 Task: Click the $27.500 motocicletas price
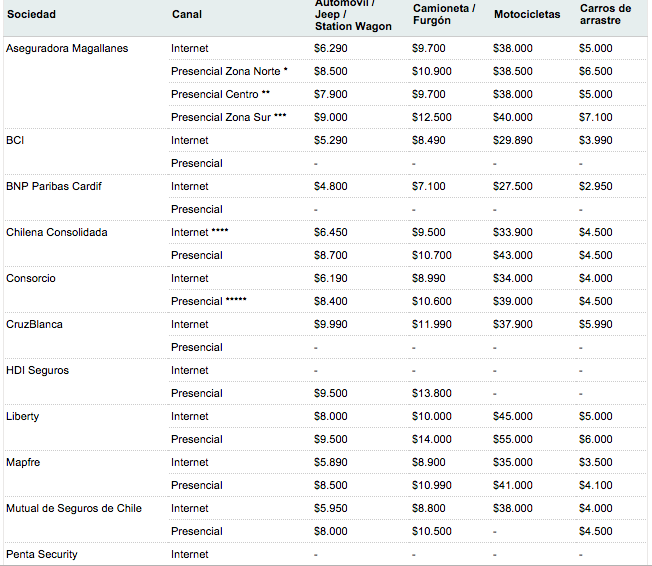click(x=513, y=186)
